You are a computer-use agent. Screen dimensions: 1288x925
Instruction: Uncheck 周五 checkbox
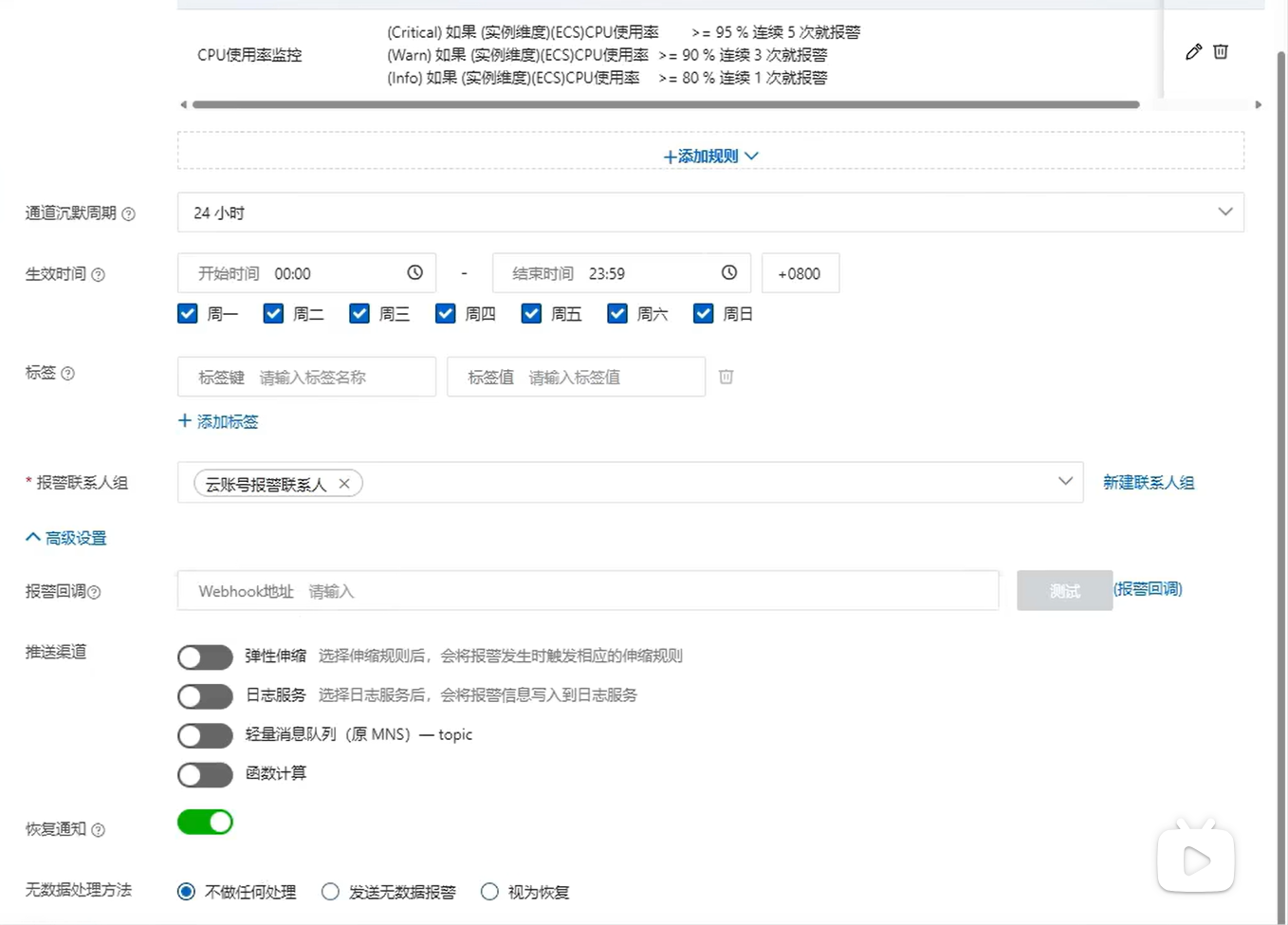531,313
